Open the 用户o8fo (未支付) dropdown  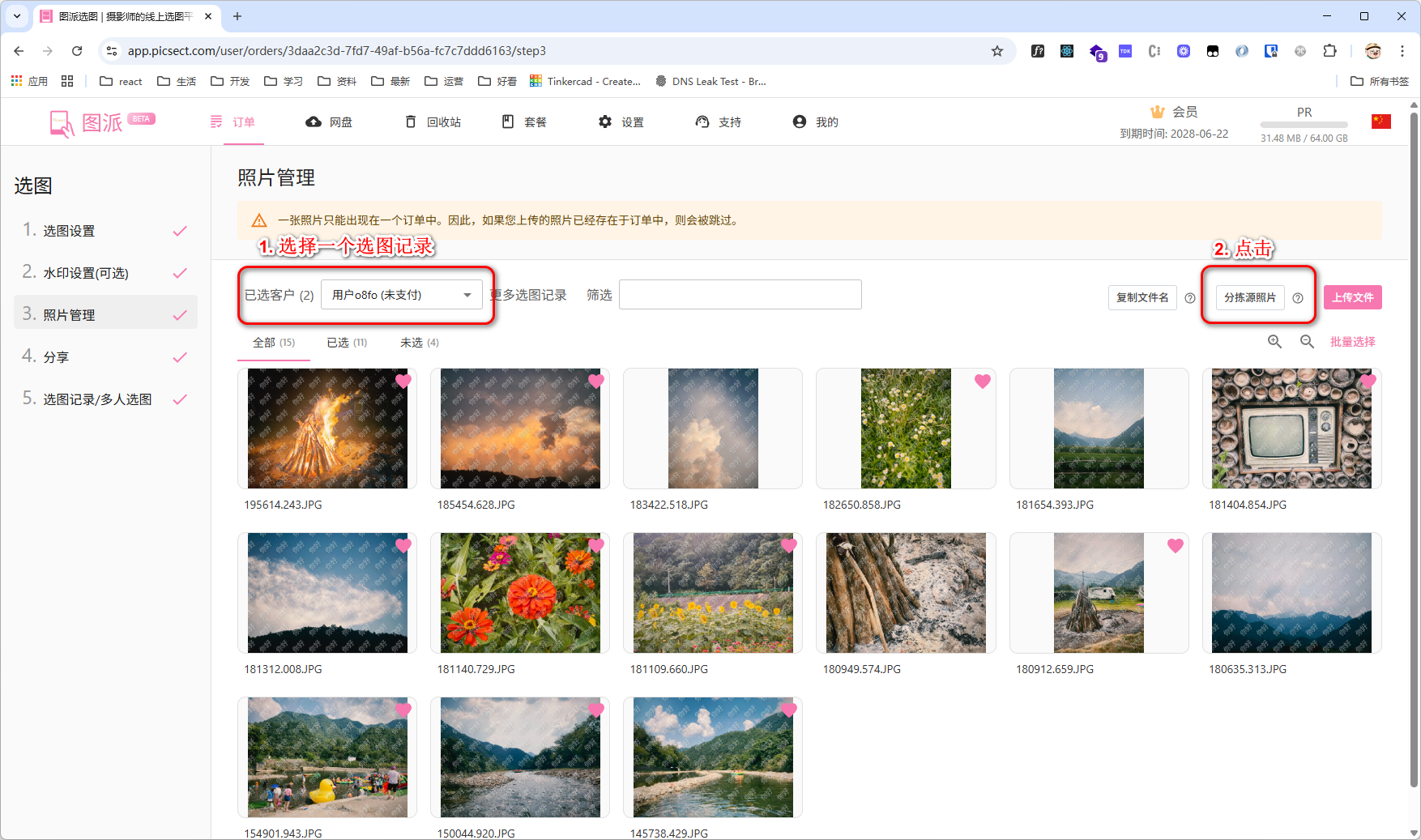[x=402, y=294]
